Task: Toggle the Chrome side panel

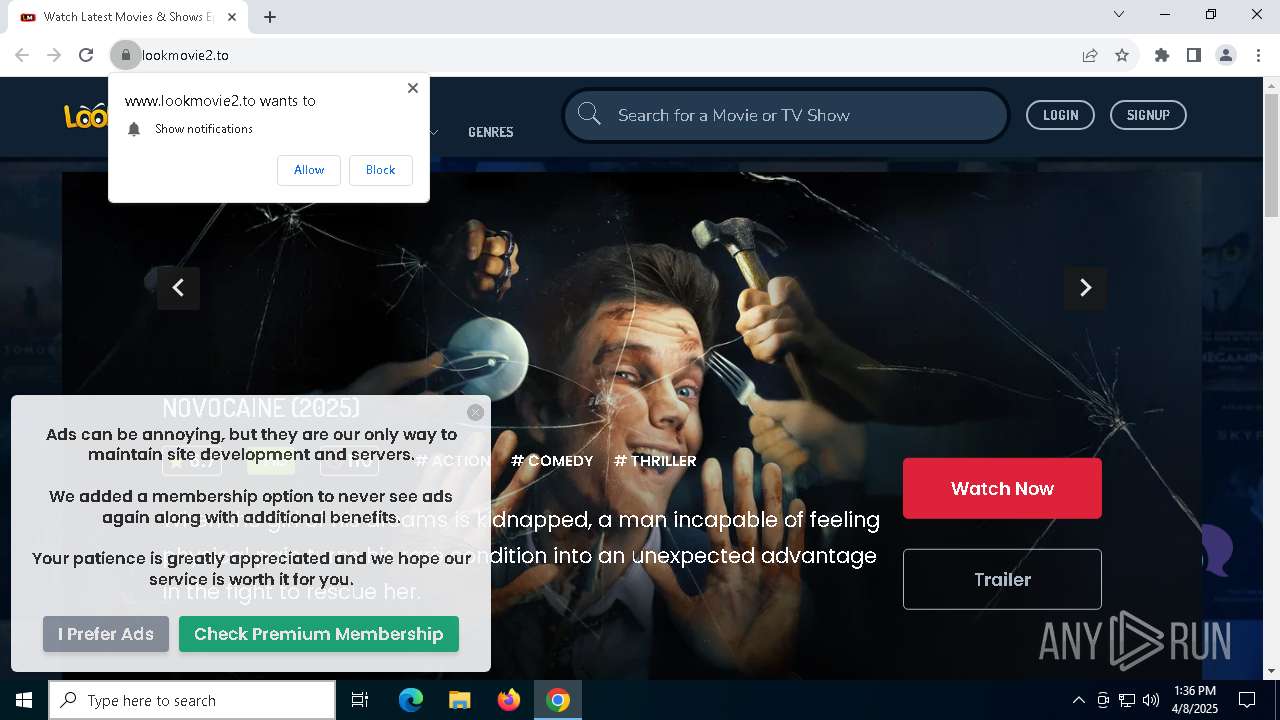Action: pyautogui.click(x=1193, y=55)
